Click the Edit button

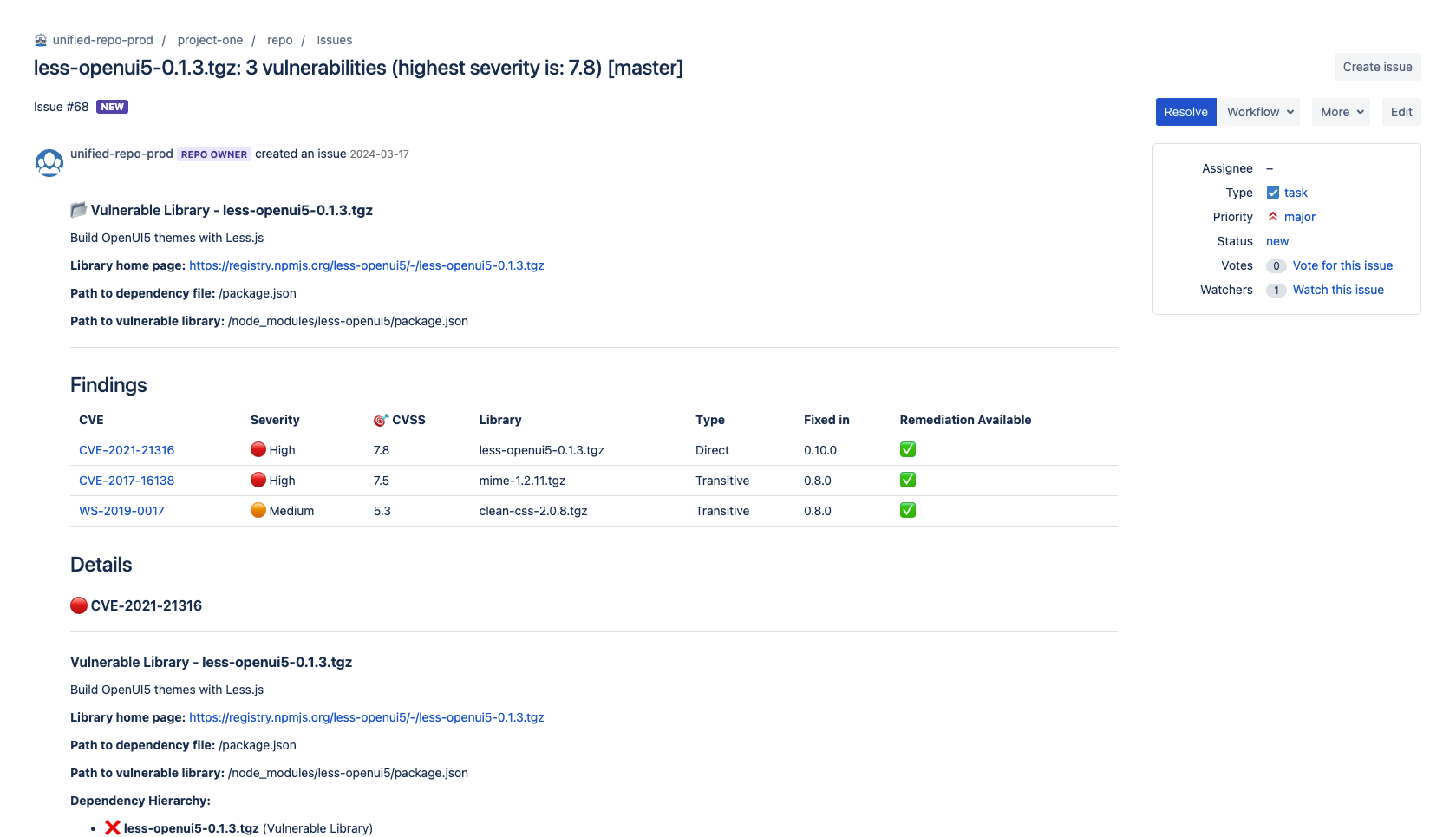click(1401, 112)
